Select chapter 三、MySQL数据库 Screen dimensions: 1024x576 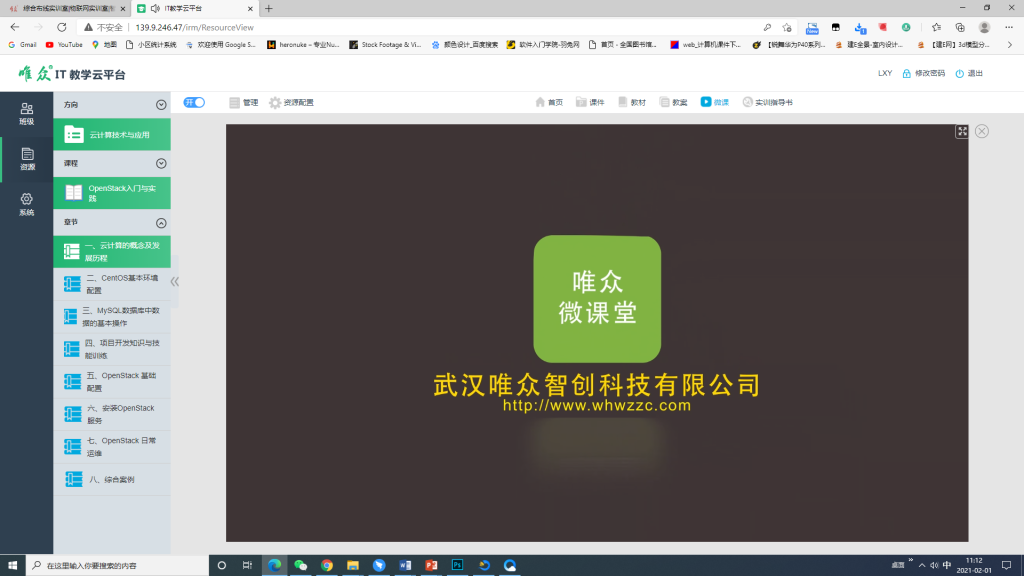click(x=112, y=317)
